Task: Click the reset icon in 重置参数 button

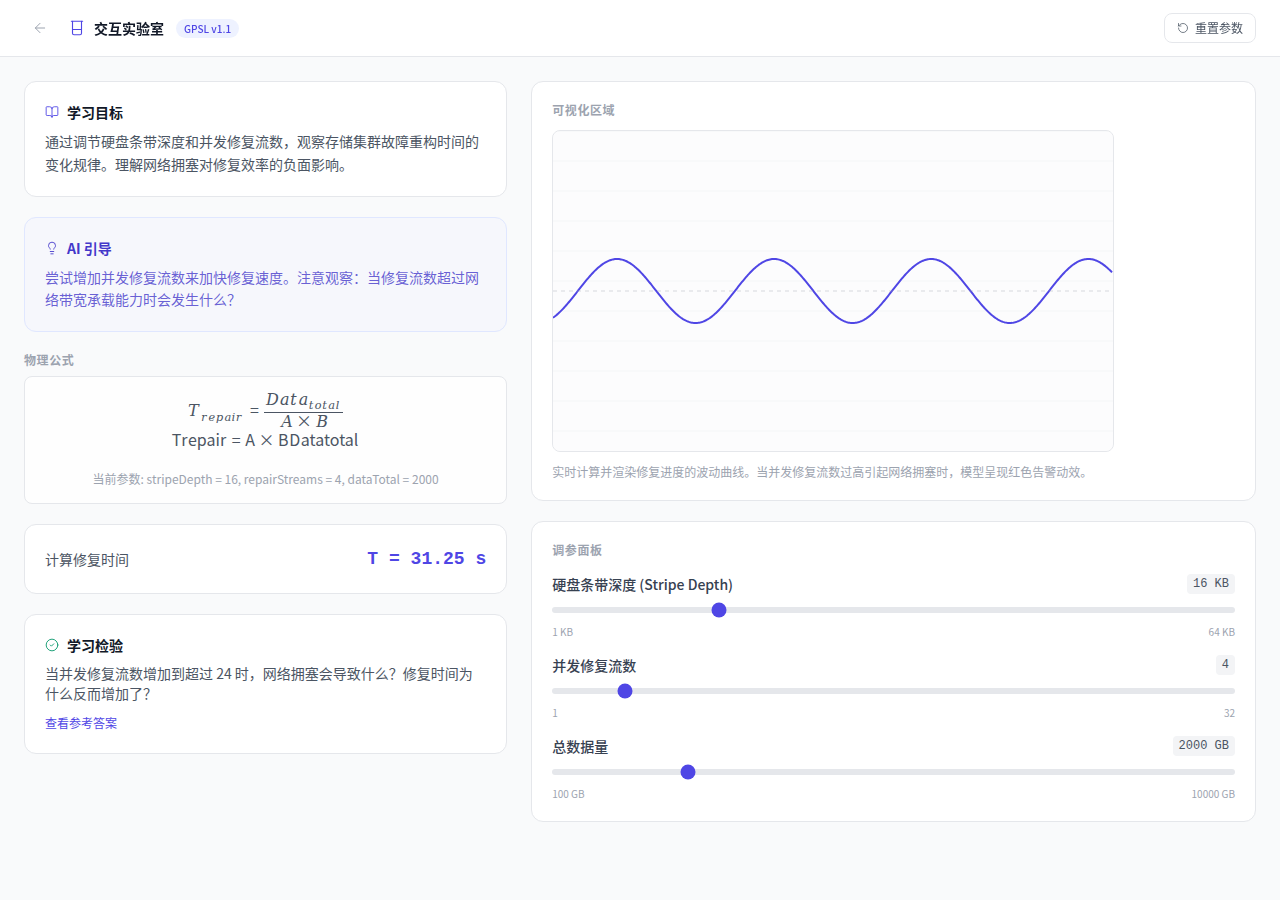Action: (x=1183, y=28)
